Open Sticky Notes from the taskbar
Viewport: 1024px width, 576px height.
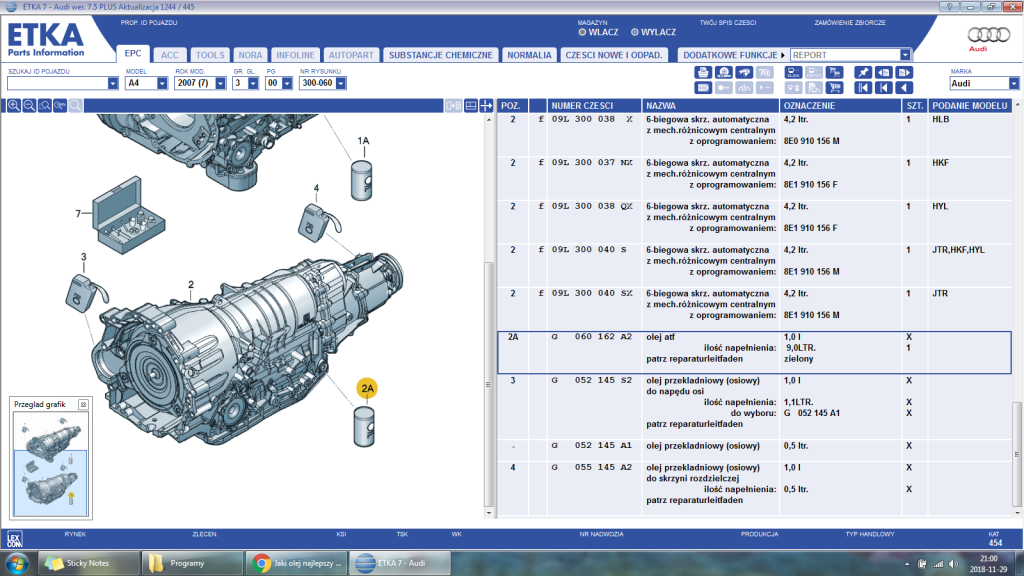tap(89, 563)
